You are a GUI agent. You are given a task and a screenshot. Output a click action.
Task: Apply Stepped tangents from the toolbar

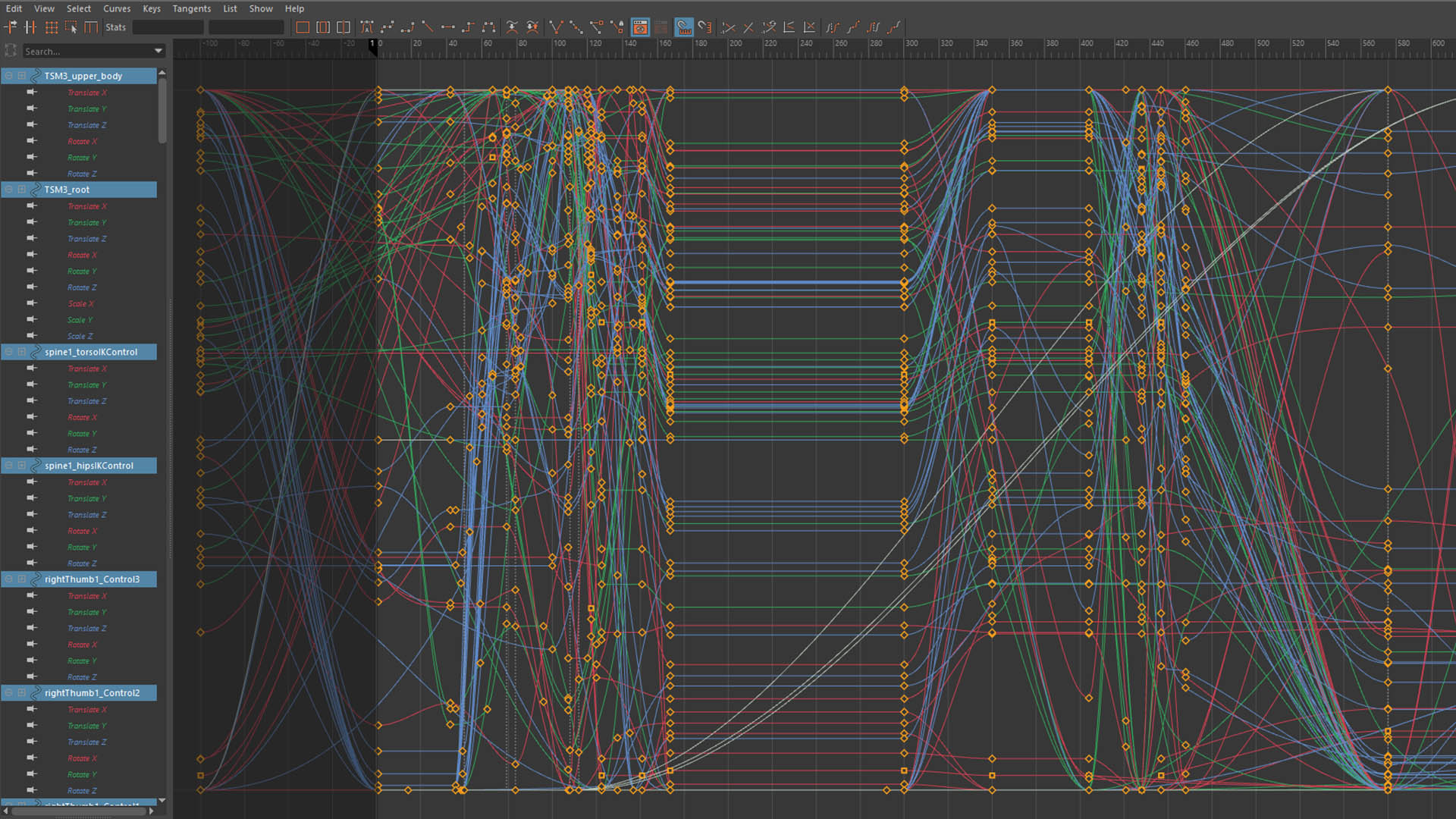click(x=468, y=27)
